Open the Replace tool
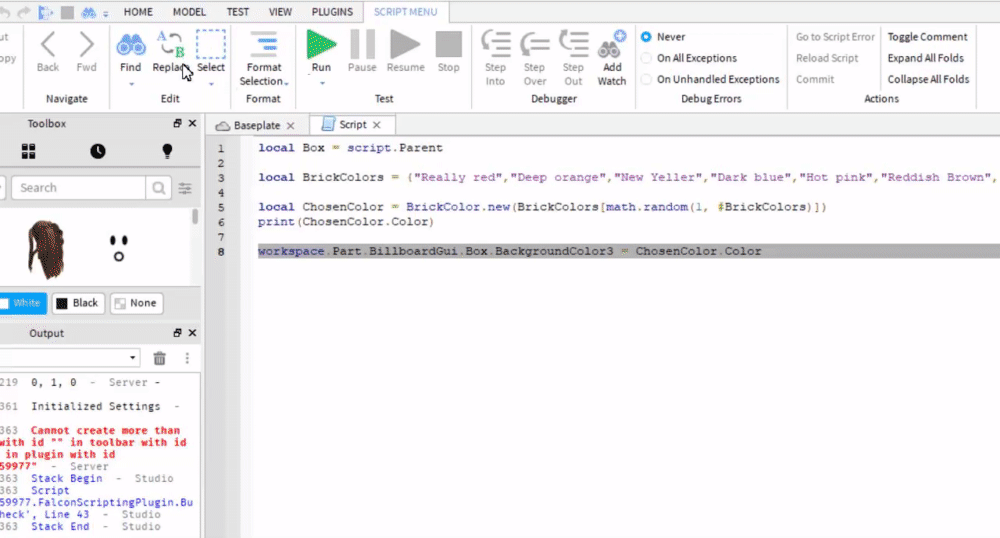1000x538 pixels. 170,45
